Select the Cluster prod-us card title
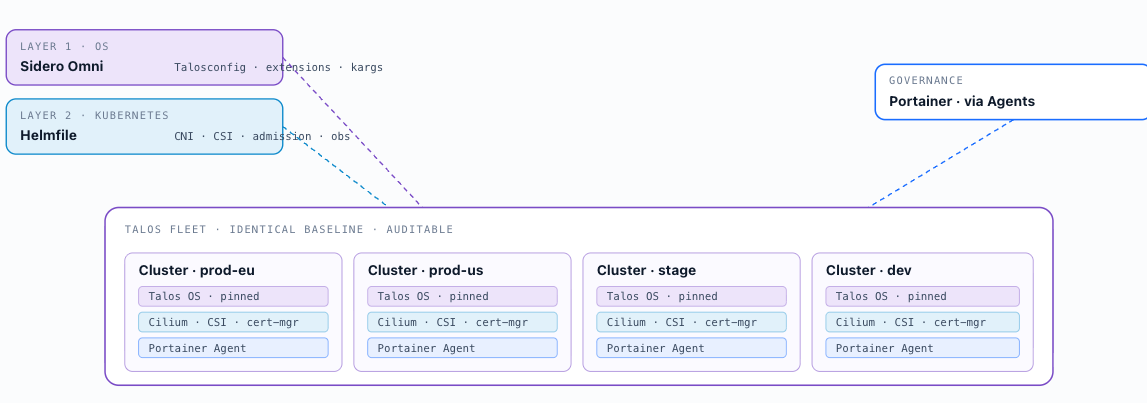 (x=426, y=271)
